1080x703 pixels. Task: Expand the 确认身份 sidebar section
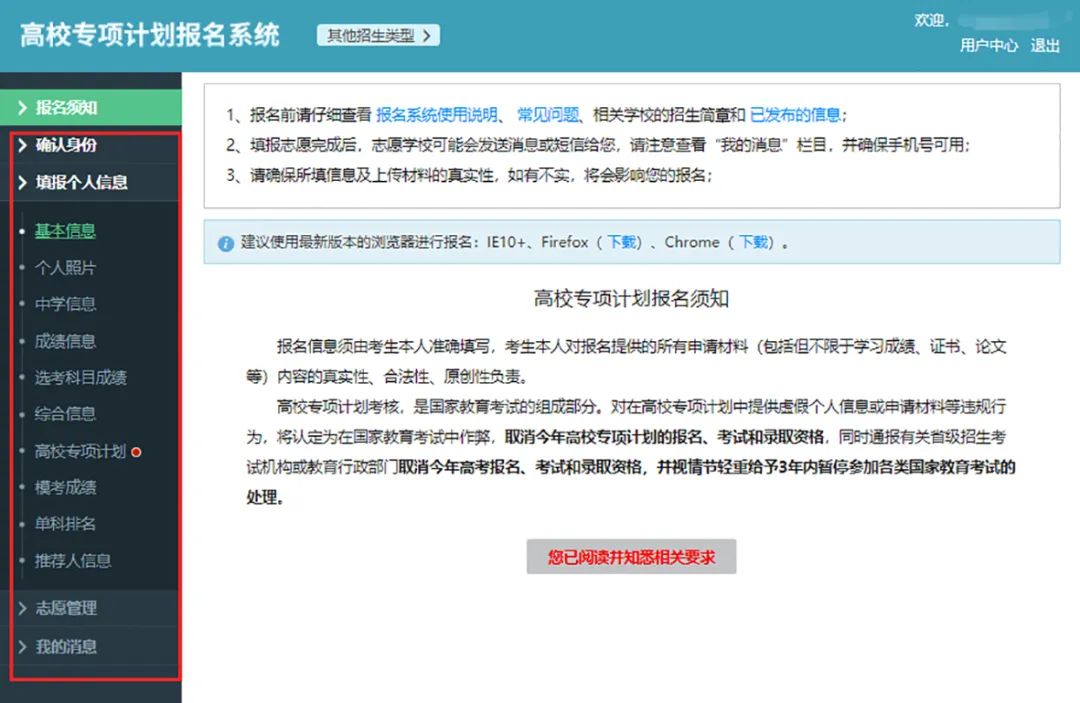coord(66,145)
